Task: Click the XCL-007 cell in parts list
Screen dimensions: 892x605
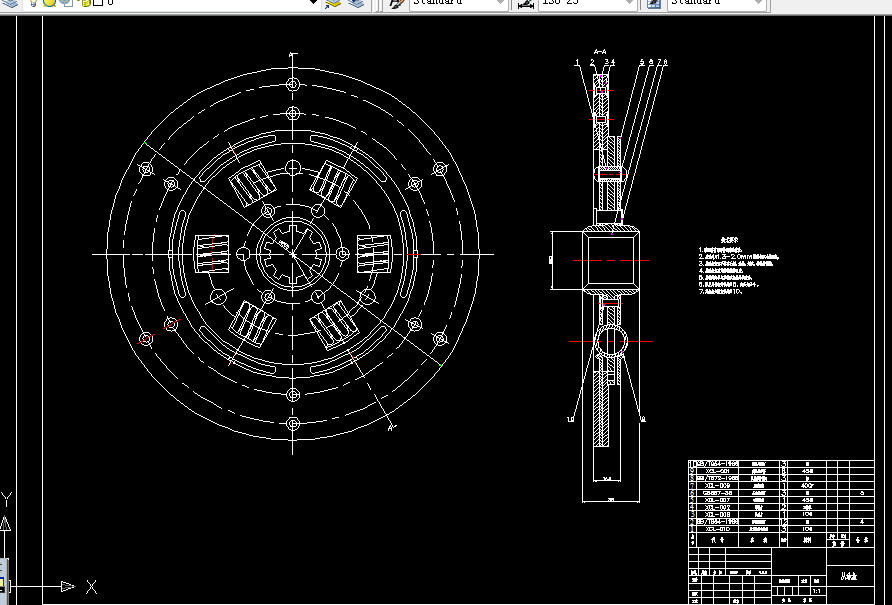Action: pyautogui.click(x=717, y=500)
